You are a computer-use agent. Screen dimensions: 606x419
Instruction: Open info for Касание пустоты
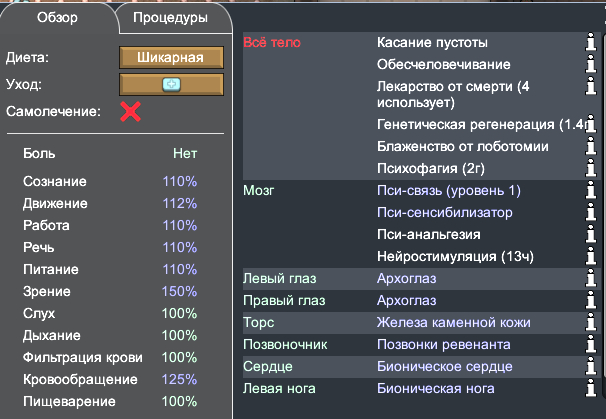tap(591, 42)
